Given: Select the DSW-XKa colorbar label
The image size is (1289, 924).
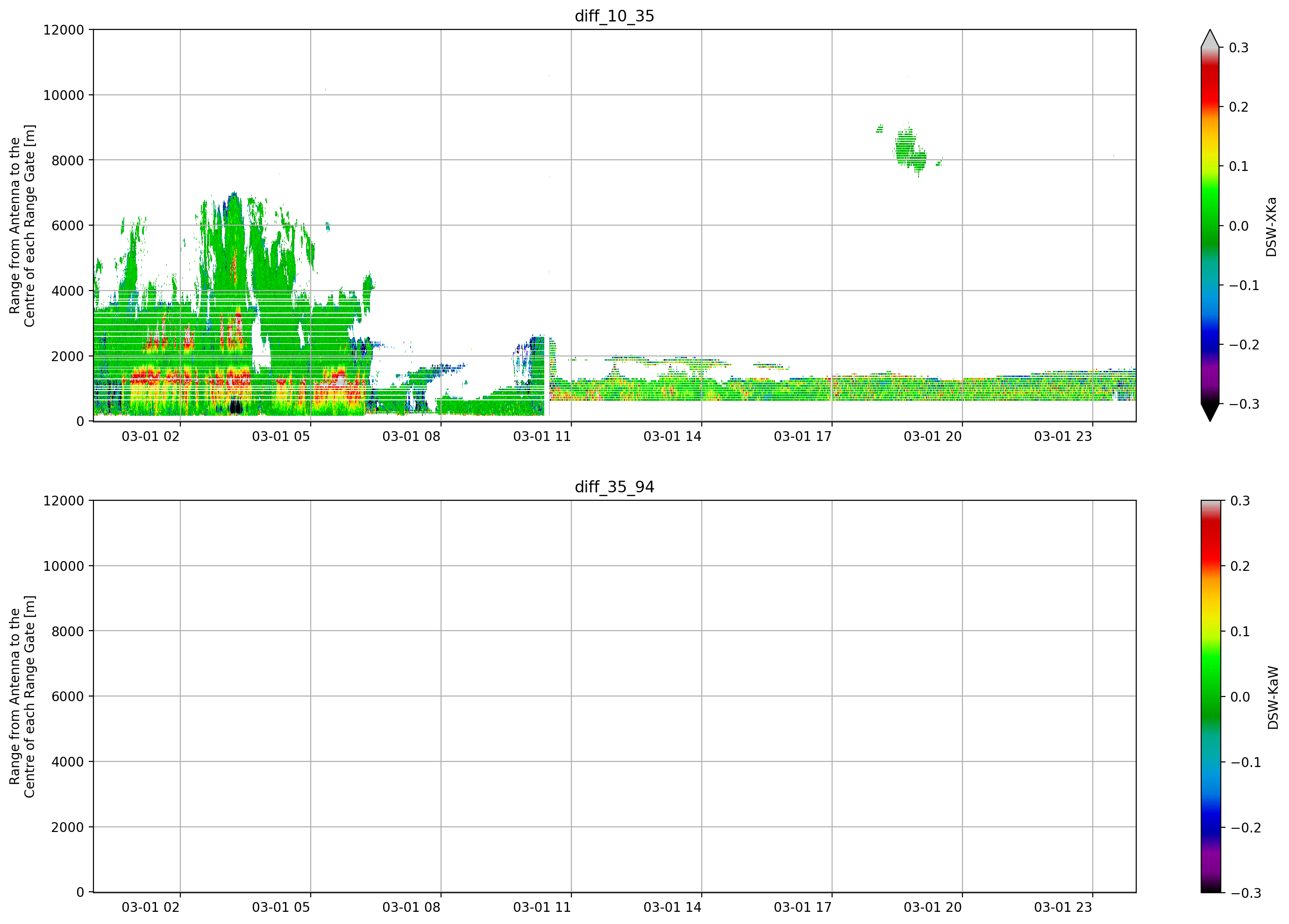Looking at the screenshot, I should [1271, 227].
